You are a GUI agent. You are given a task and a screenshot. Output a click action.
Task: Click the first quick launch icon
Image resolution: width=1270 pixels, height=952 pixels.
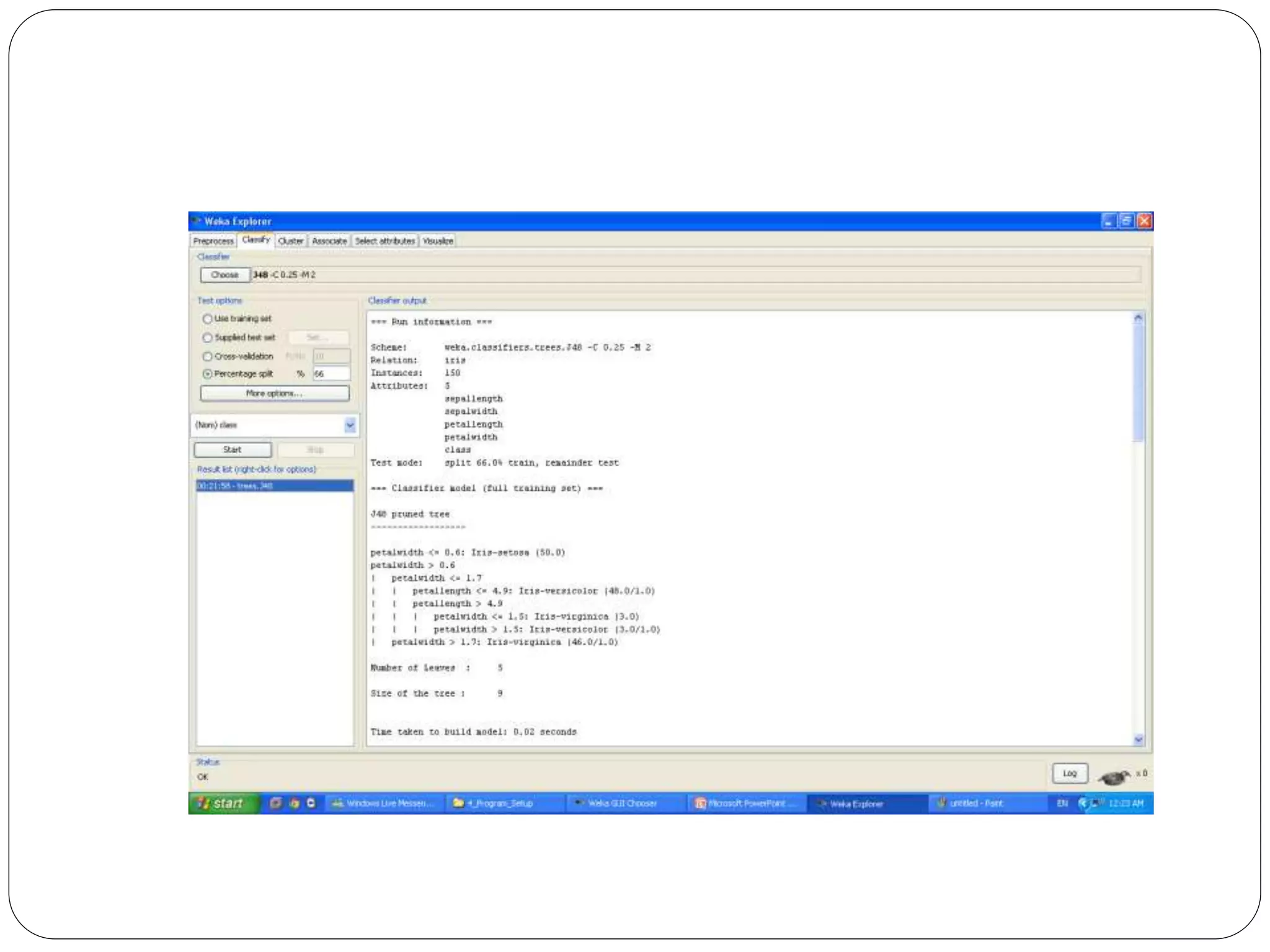276,803
